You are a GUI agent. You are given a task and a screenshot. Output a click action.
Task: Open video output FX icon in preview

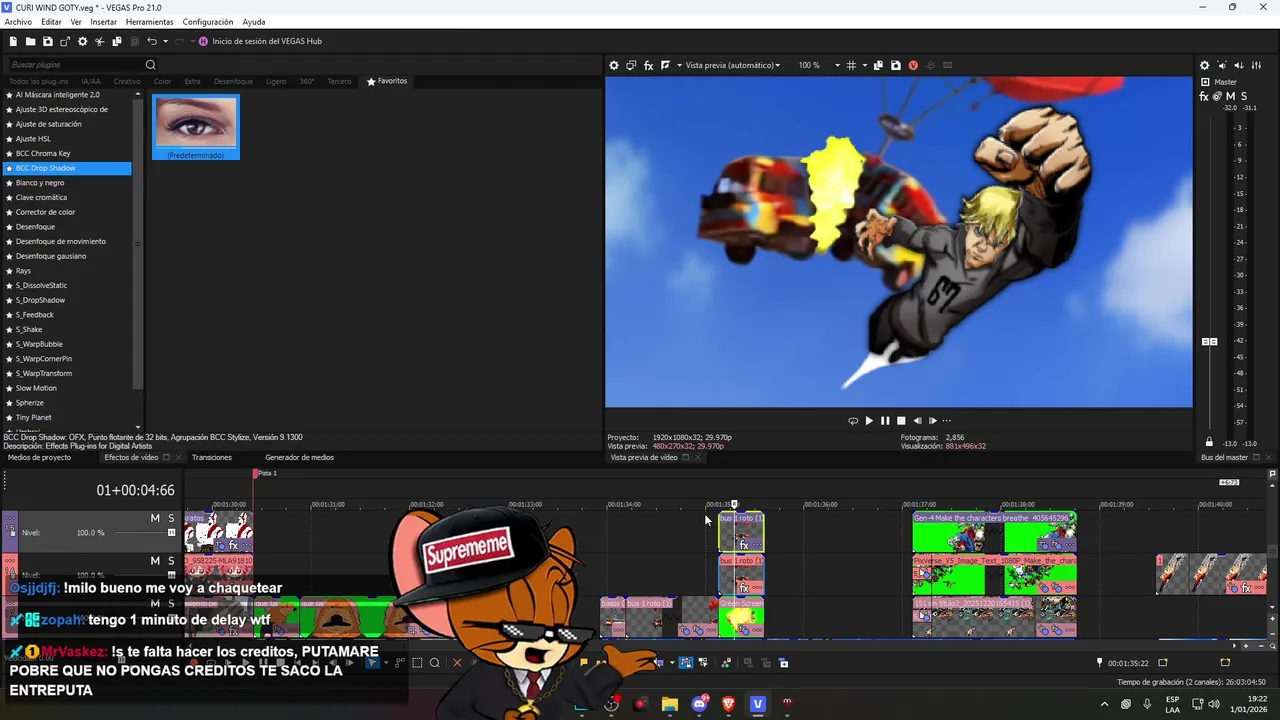click(x=648, y=65)
